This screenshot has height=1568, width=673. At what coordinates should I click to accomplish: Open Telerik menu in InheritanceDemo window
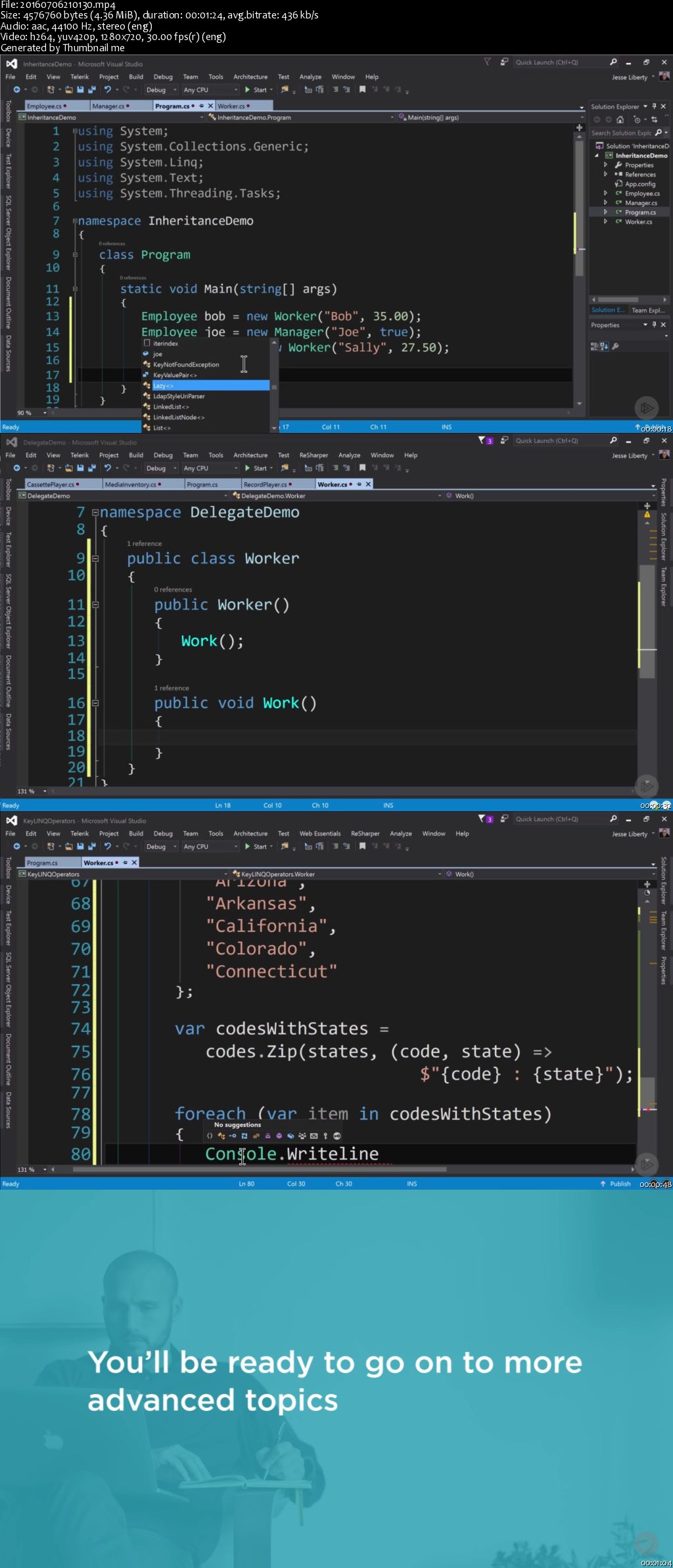point(80,77)
